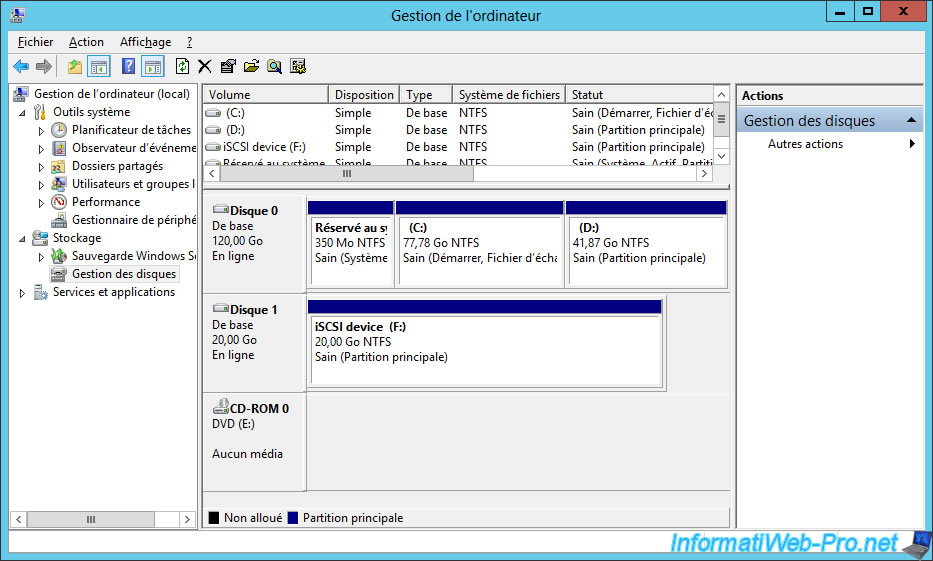Click the green Refresh toolbar icon

click(181, 67)
